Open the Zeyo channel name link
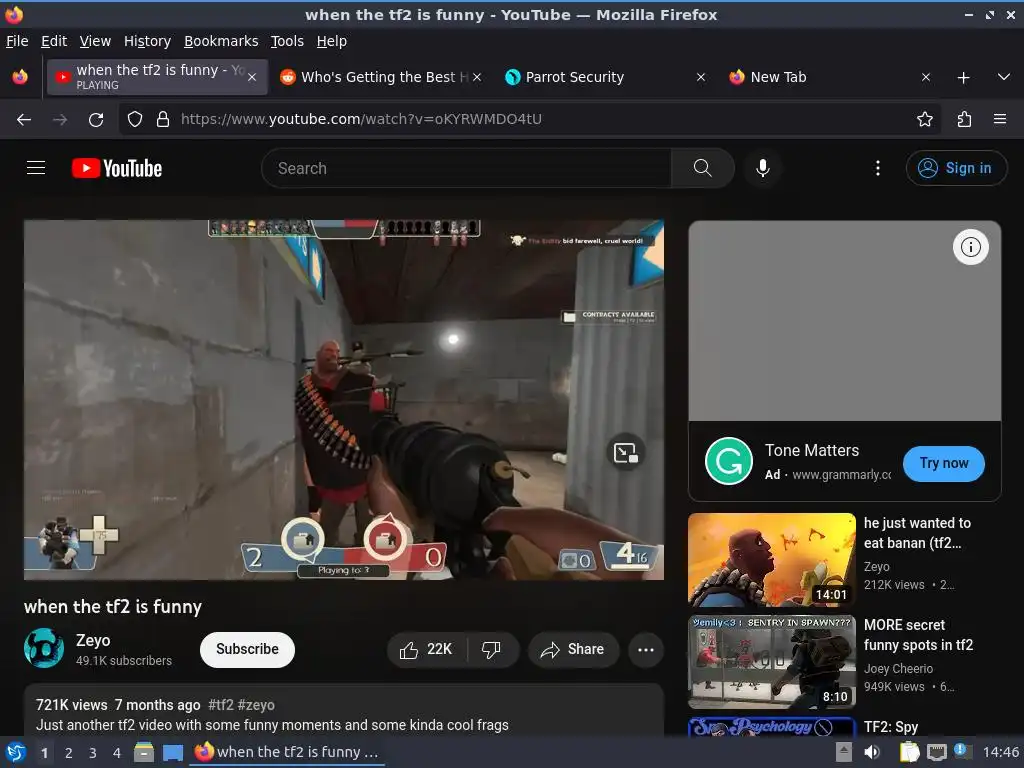 tap(93, 640)
